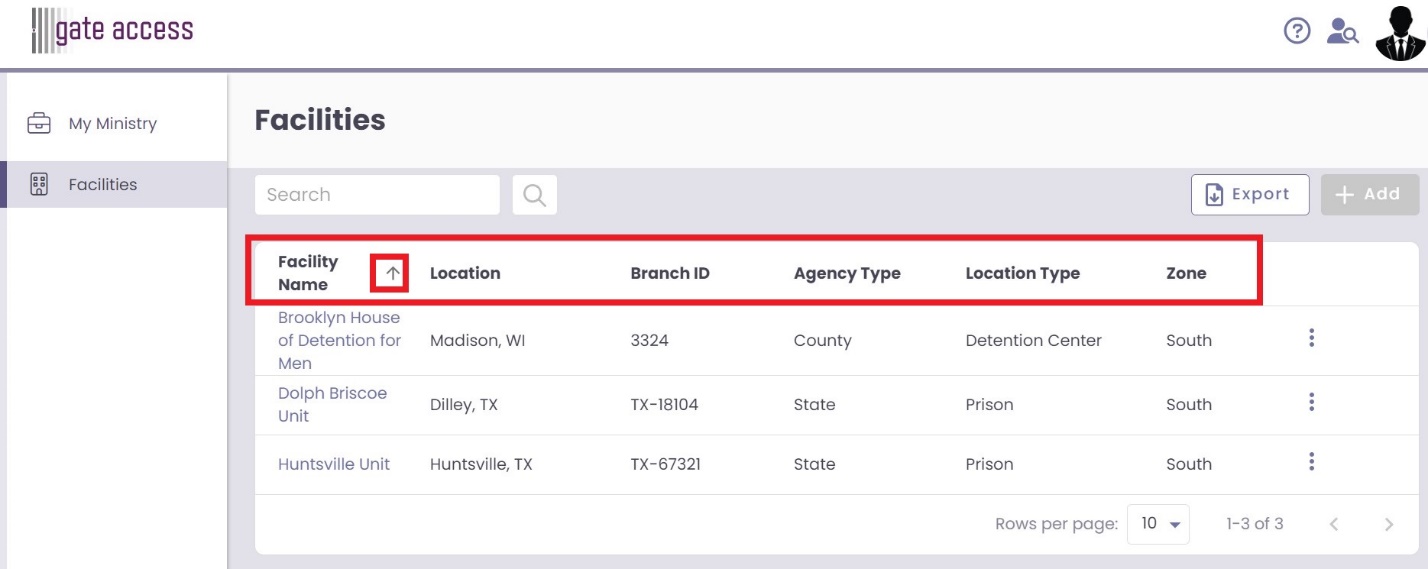Click the gate access logo

point(112,31)
